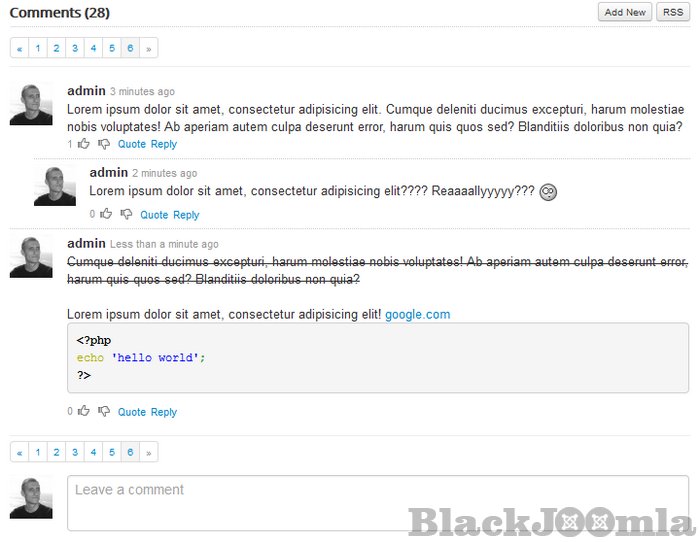Open the google.com link in the comment
Viewport: 700px width, 542px height.
tap(417, 314)
